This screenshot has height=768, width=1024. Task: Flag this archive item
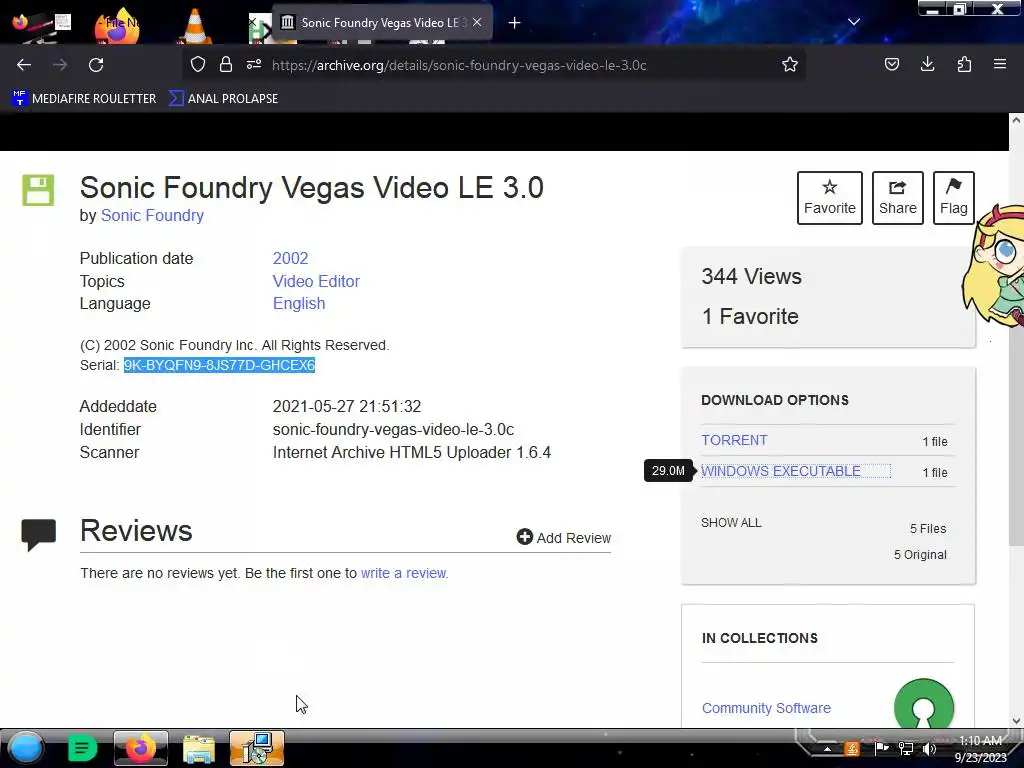click(x=953, y=198)
